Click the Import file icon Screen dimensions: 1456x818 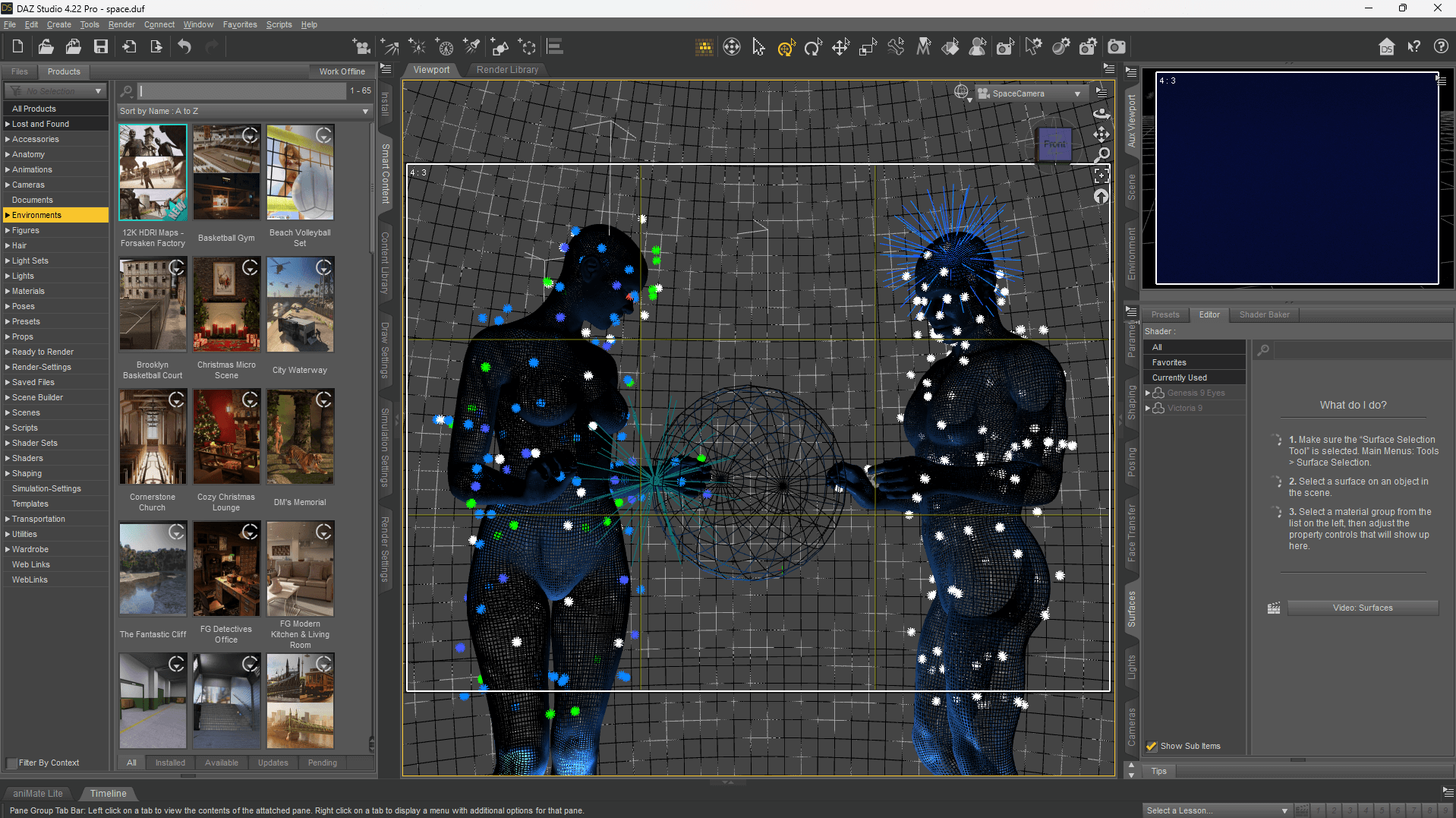pos(129,47)
